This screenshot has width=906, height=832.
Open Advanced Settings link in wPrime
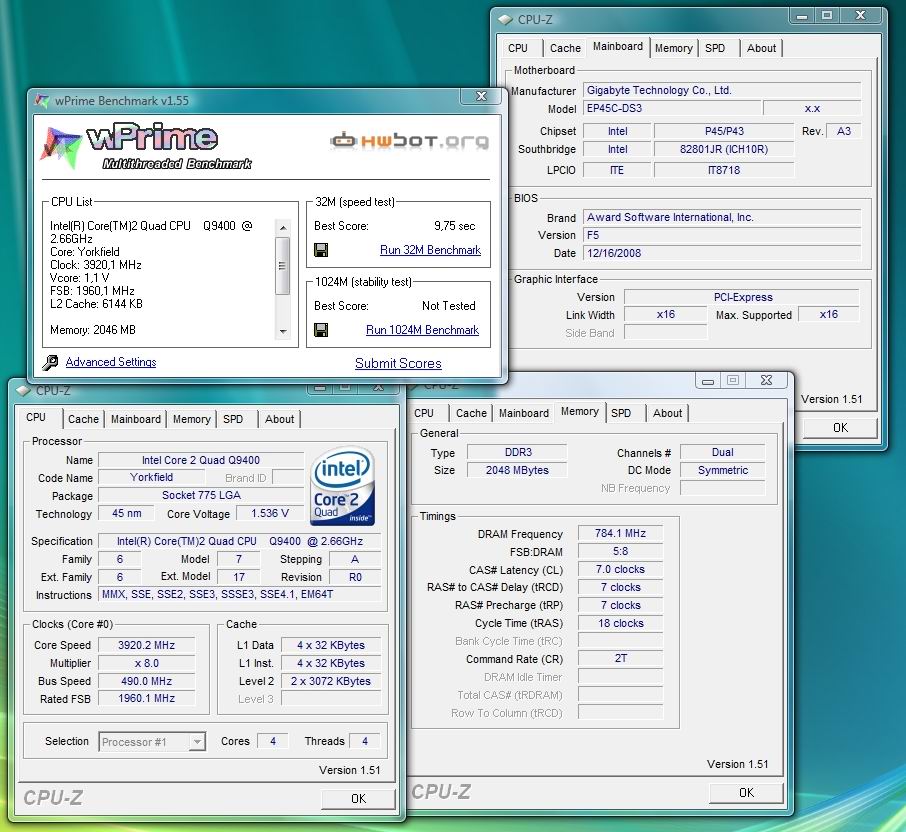111,362
